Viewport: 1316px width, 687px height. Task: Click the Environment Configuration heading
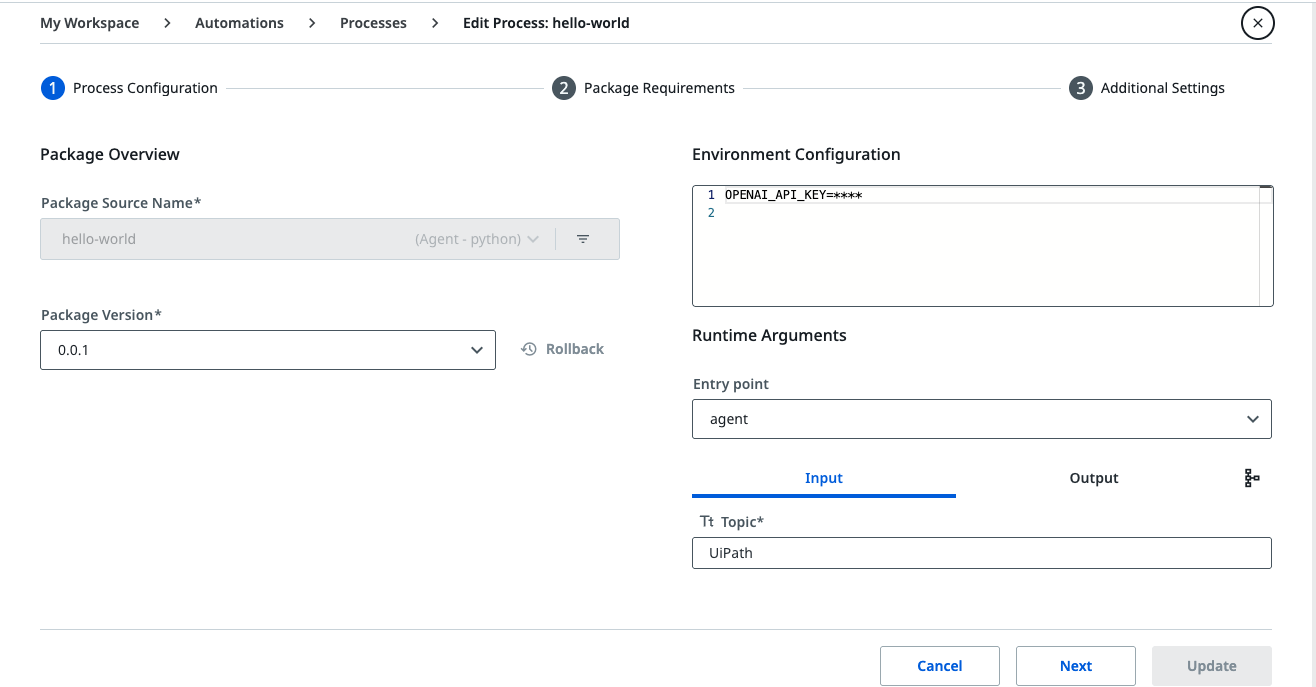point(796,154)
